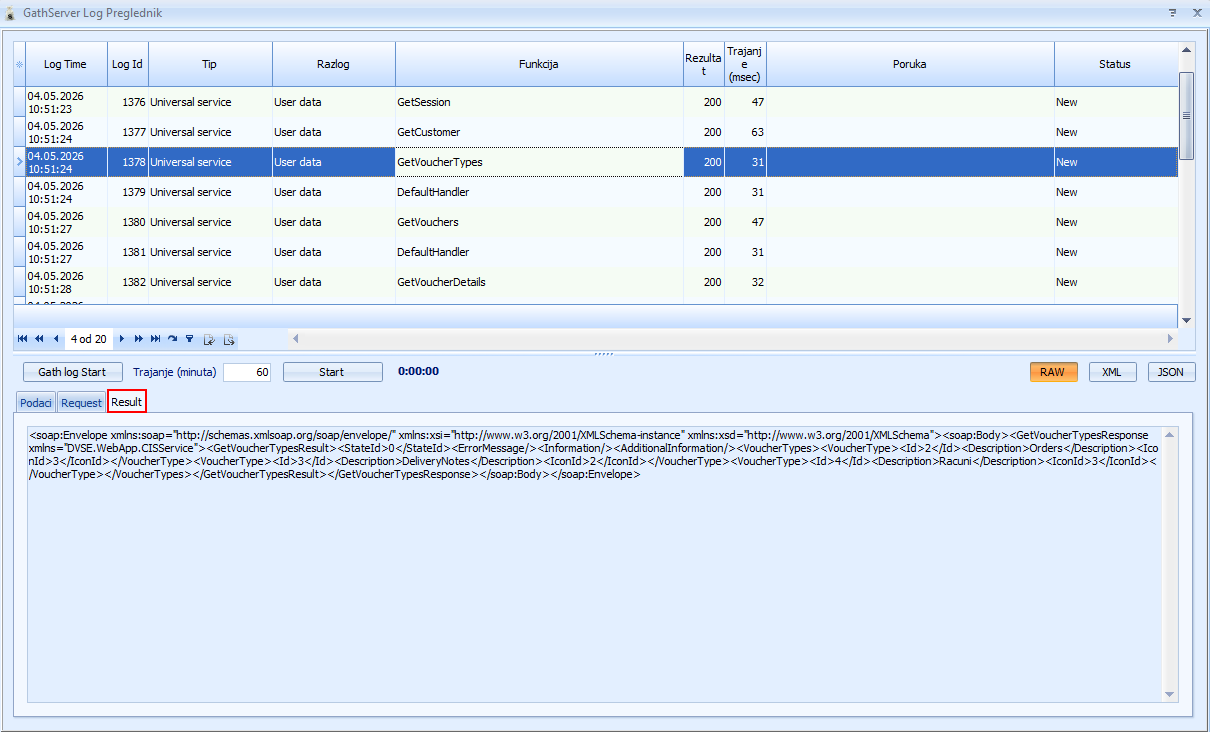Click the Gath log Start button
1210x732 pixels.
tap(72, 372)
